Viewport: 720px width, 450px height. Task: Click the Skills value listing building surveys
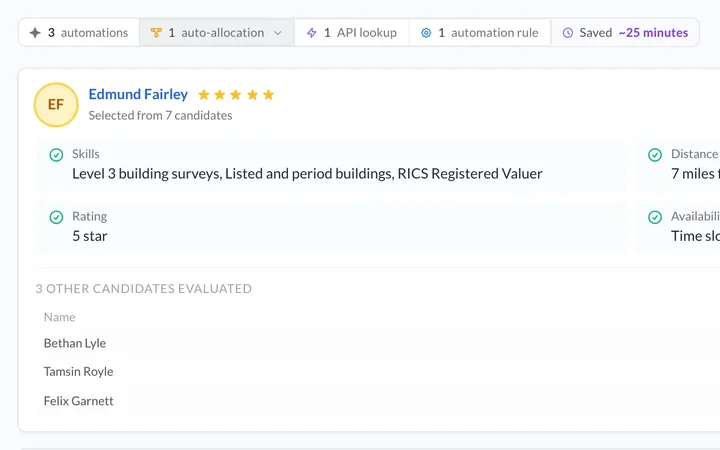(307, 174)
